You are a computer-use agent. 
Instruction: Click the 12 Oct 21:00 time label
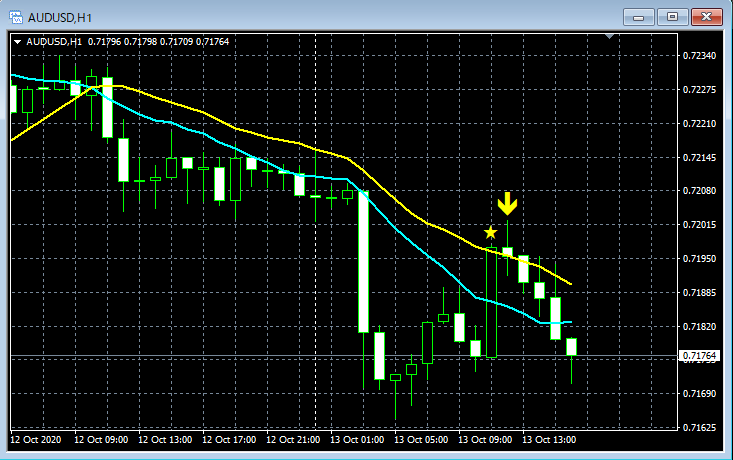(293, 440)
